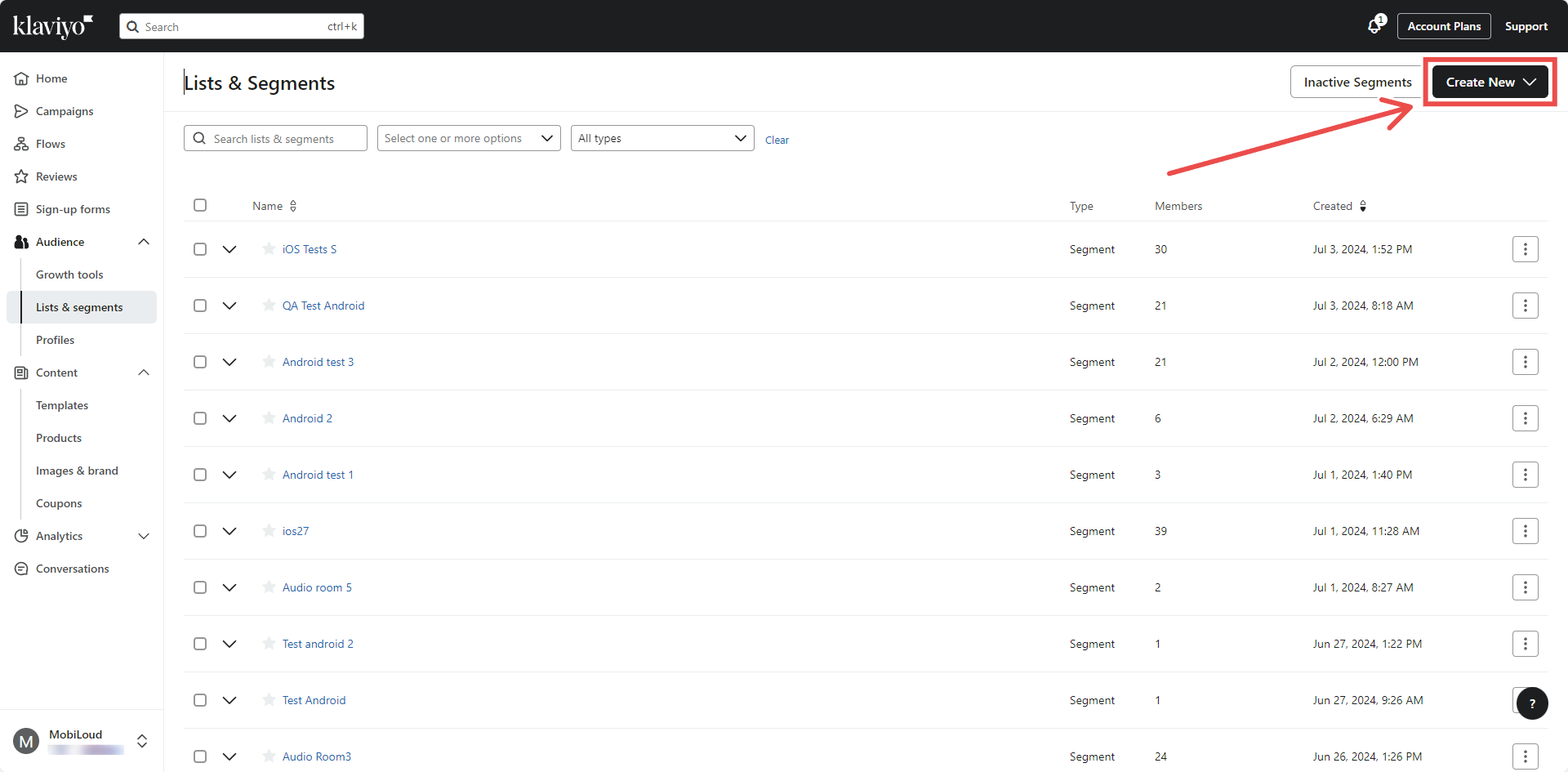This screenshot has width=1568, height=772.
Task: Check the box for iOS Tests S
Action: click(x=200, y=249)
